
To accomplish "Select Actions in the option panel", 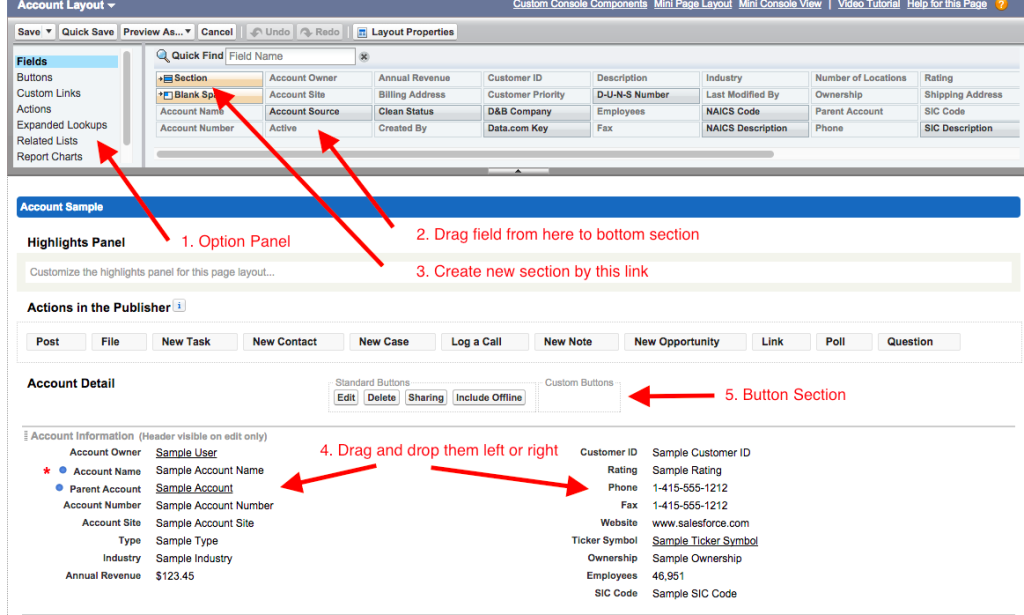I will (34, 109).
